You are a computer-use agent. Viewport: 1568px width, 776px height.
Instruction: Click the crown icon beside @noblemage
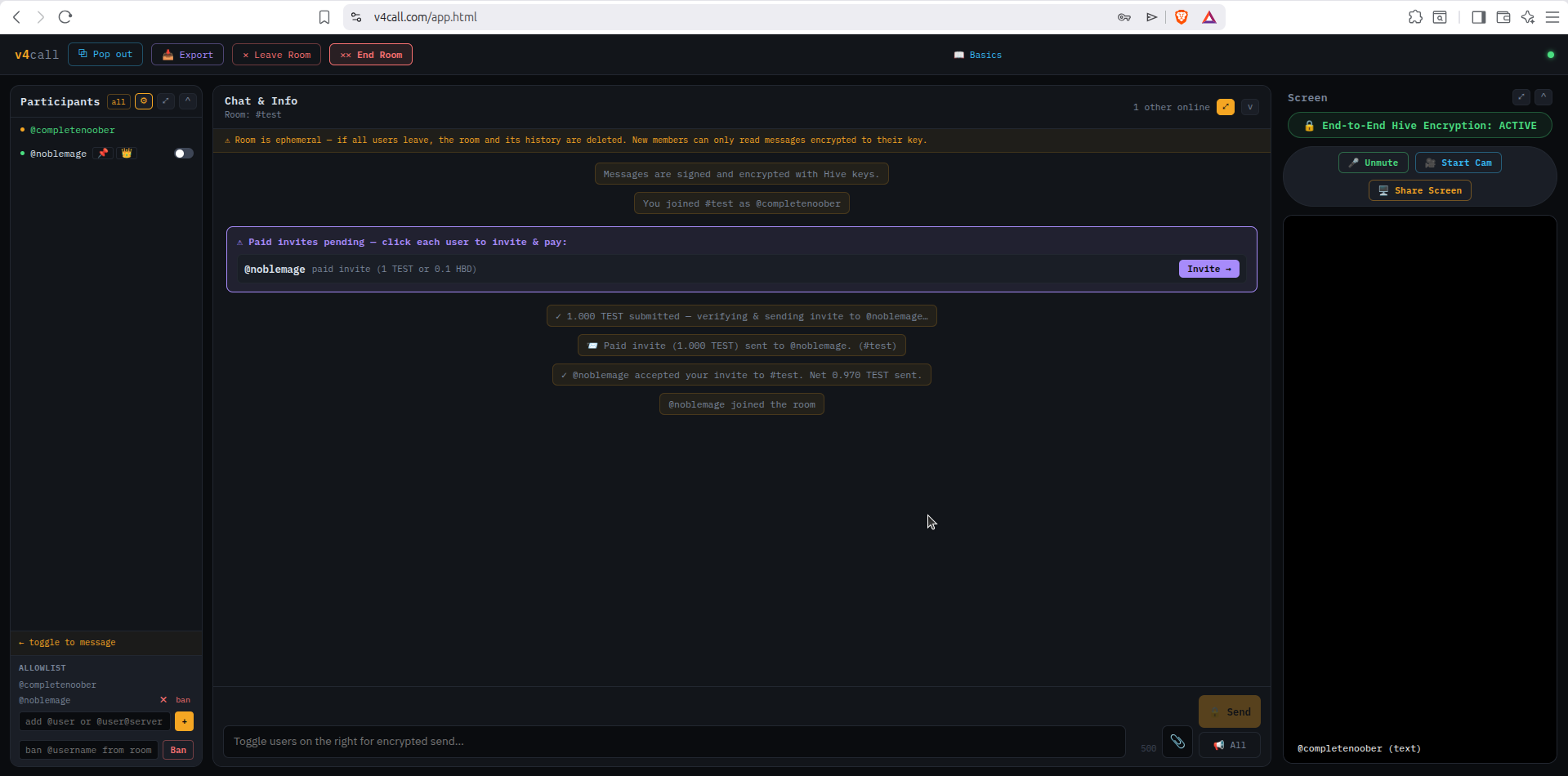[x=127, y=153]
